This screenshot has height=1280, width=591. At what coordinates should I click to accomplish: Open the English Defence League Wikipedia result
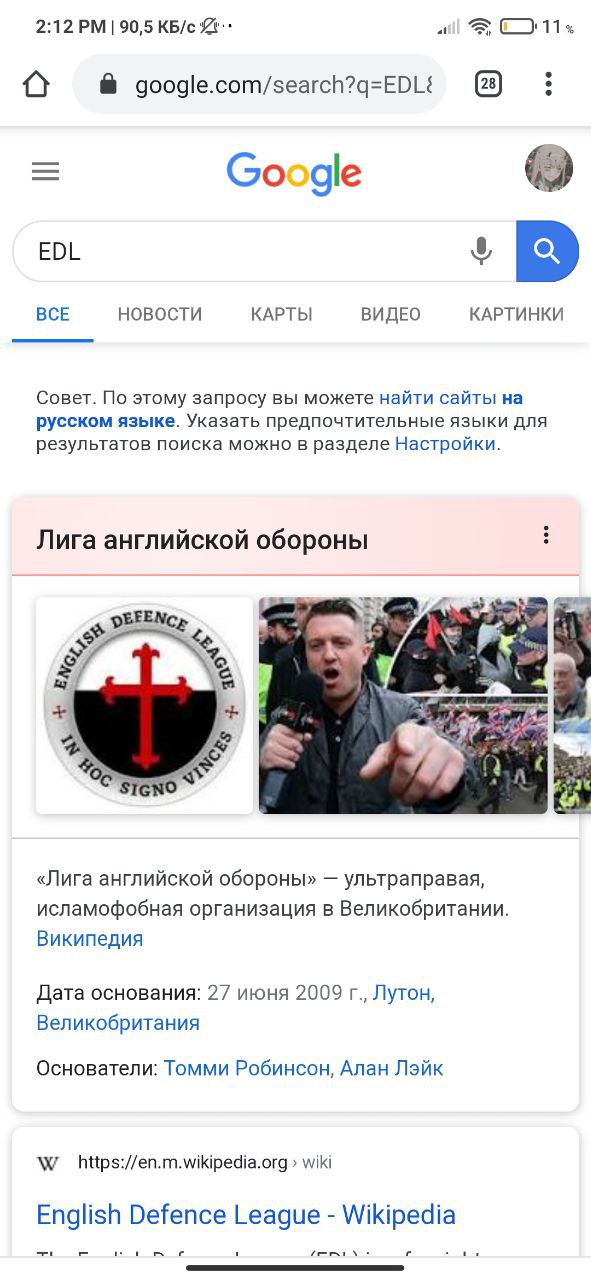(246, 1215)
